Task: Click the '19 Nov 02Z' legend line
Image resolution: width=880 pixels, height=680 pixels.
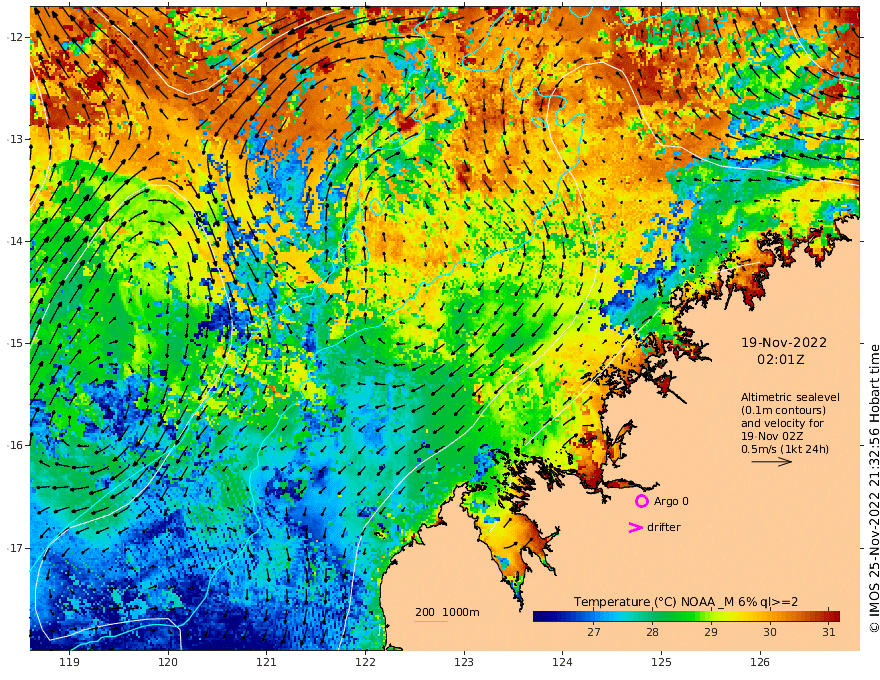Action: 772,436
